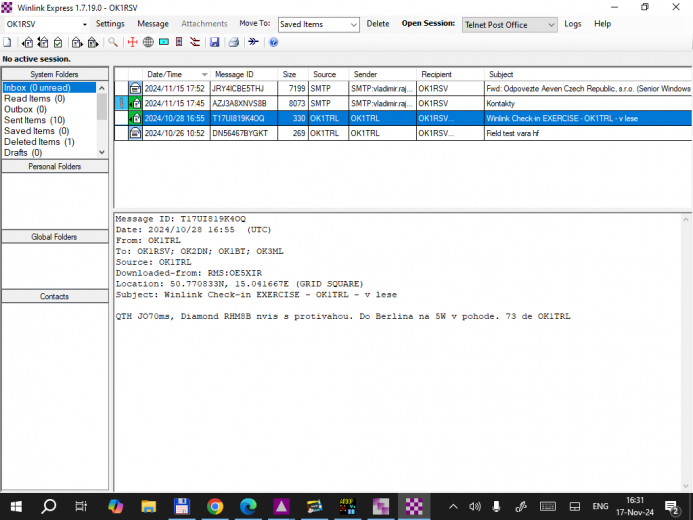Select Winlink Check-in EXERCISE message row
This screenshot has height=520, width=693.
tap(403, 118)
